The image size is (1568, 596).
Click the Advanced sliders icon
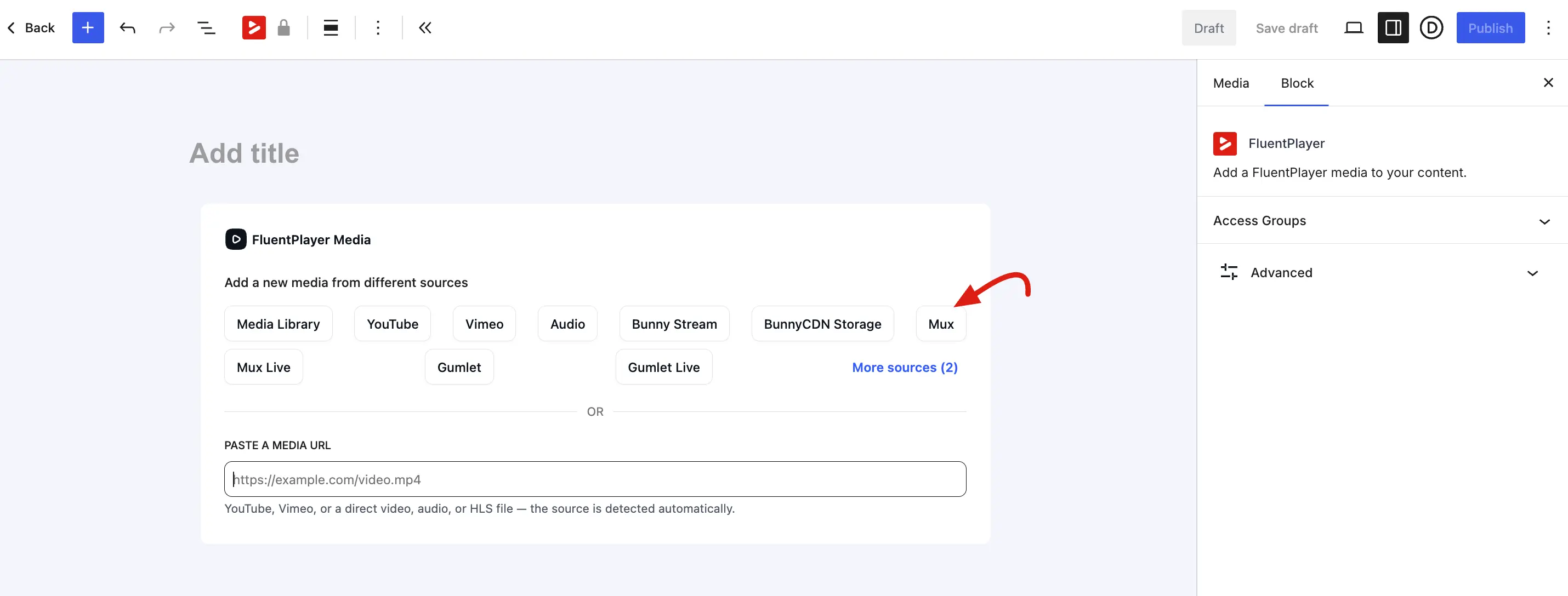pyautogui.click(x=1229, y=272)
